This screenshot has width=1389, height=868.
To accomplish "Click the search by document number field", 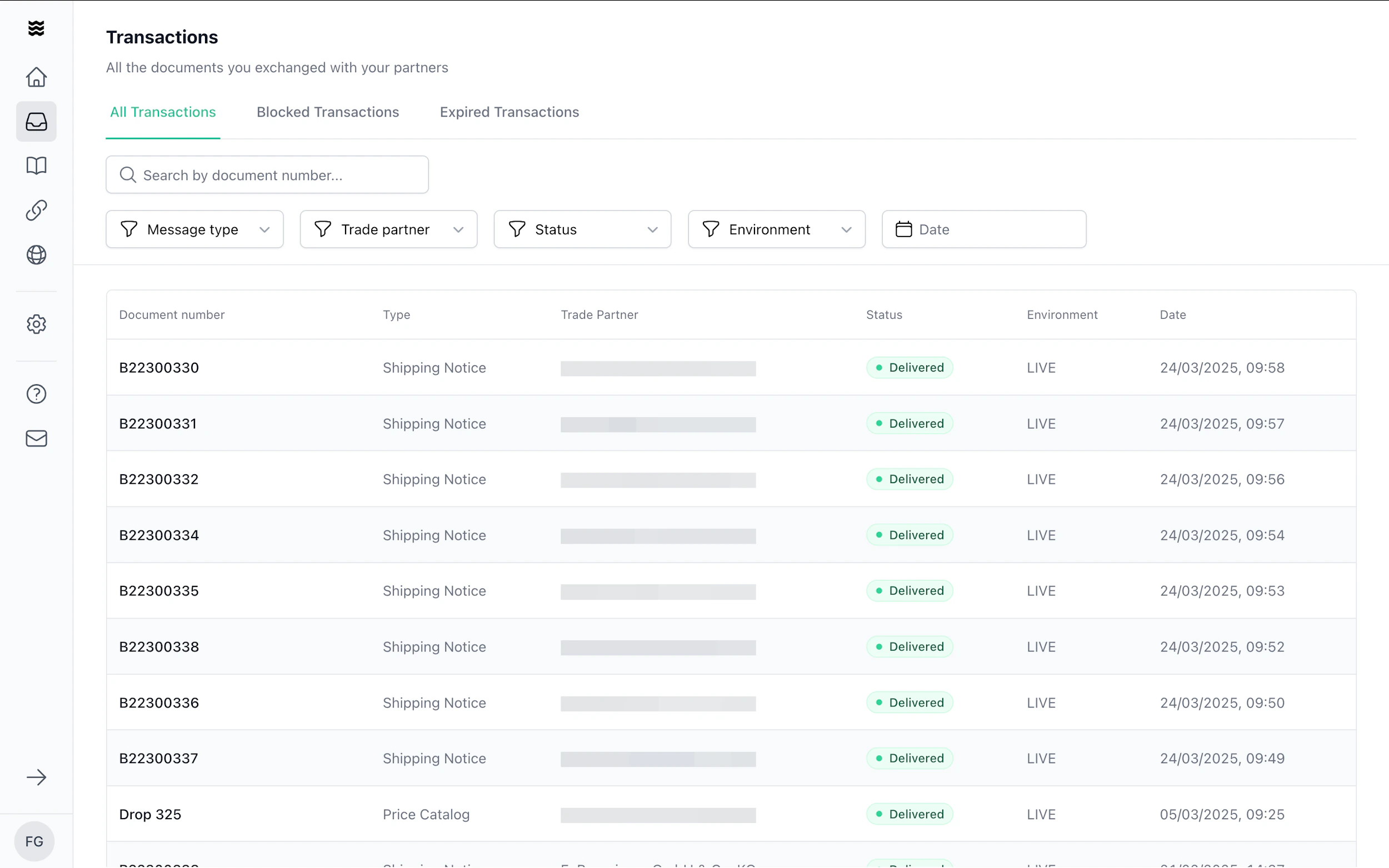I will [x=267, y=174].
